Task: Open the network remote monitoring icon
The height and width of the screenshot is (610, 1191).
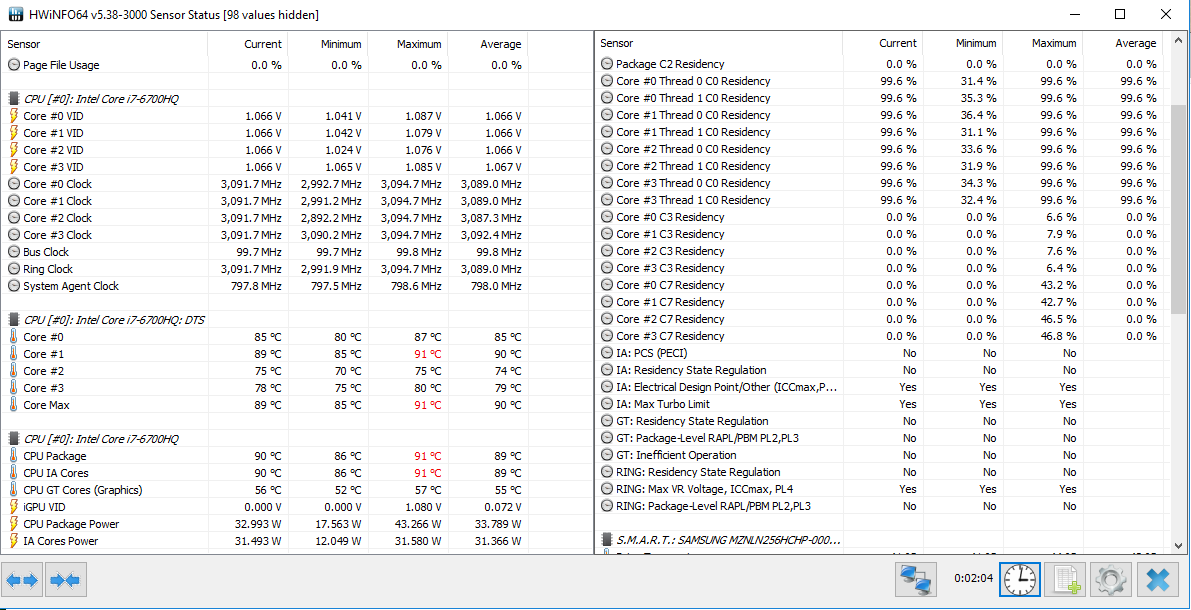Action: pos(918,581)
